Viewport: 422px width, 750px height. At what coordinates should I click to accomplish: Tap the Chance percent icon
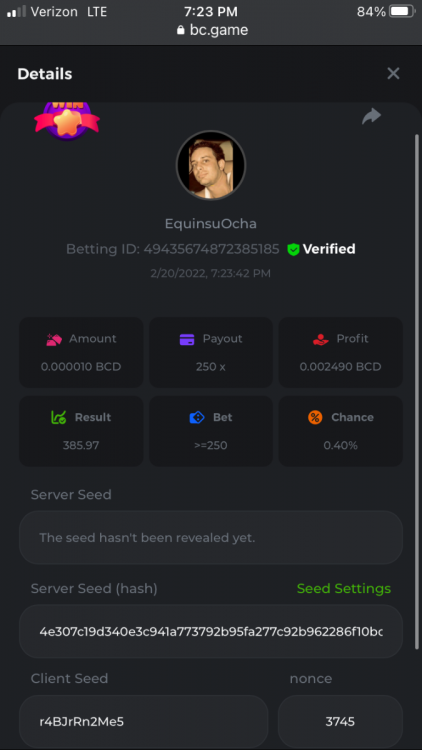[315, 418]
